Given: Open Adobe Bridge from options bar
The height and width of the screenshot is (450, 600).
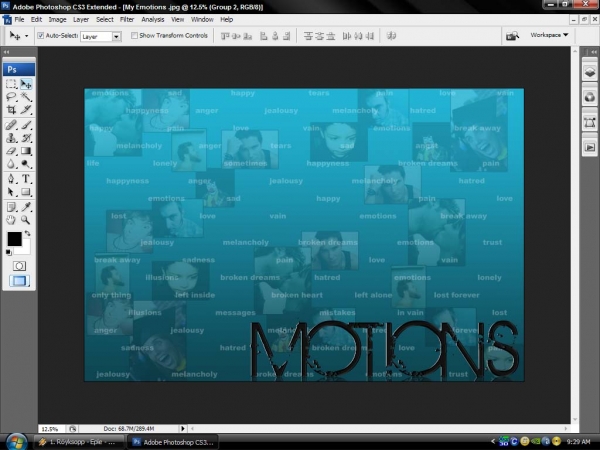Looking at the screenshot, I should point(512,36).
